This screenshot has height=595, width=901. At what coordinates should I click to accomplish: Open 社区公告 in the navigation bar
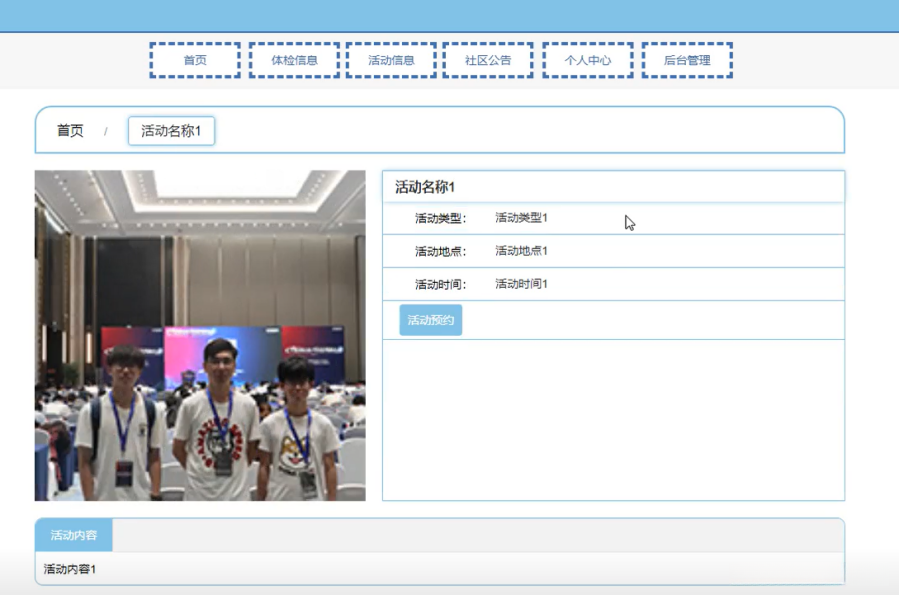(x=488, y=60)
